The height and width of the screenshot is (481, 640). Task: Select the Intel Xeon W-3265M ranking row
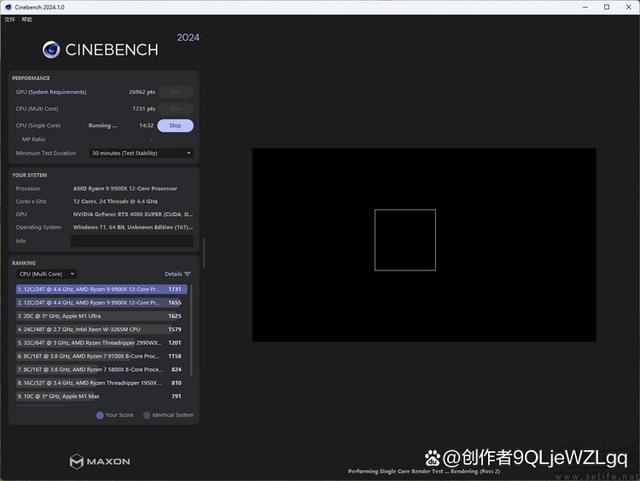[x=102, y=330]
